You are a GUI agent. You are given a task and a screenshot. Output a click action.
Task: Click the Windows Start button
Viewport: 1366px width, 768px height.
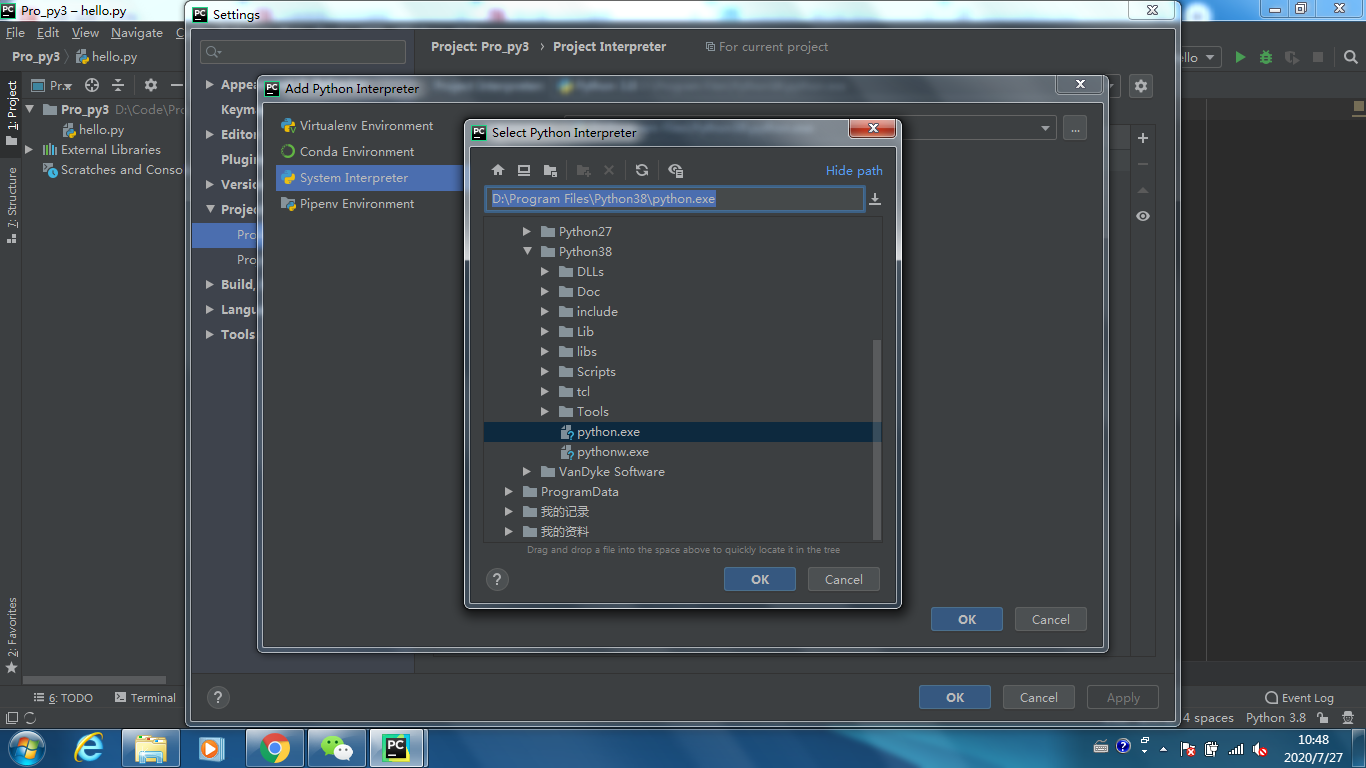tap(25, 747)
